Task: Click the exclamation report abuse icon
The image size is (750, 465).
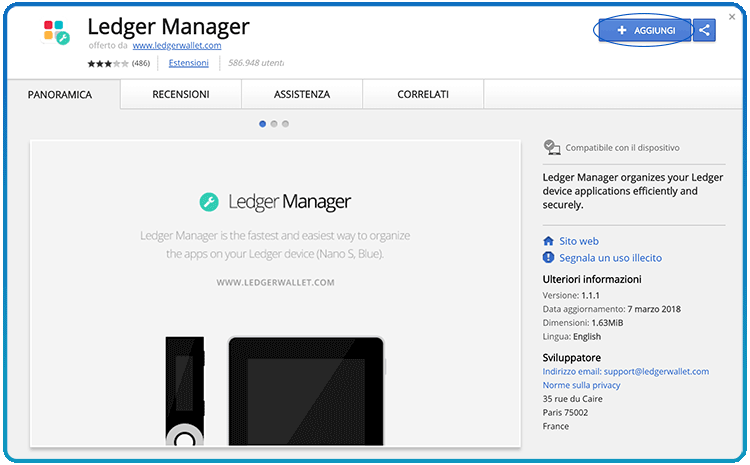Action: [x=549, y=257]
